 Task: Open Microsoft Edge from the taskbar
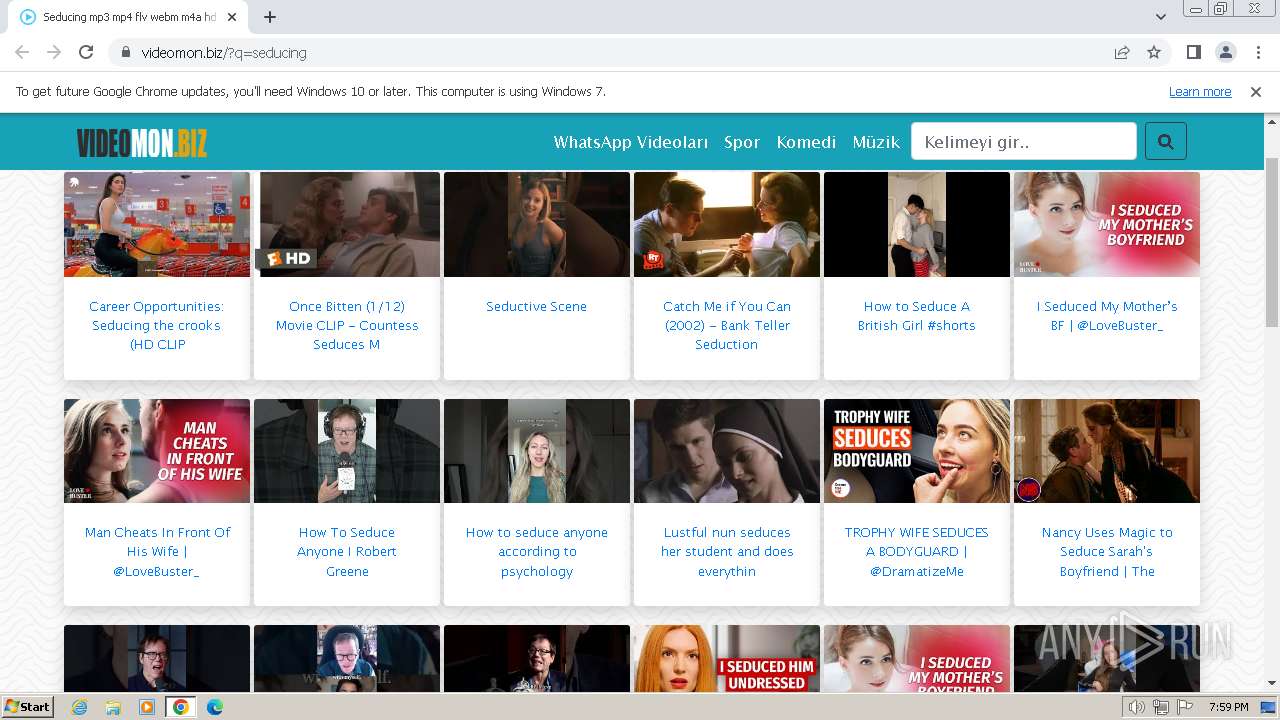215,707
